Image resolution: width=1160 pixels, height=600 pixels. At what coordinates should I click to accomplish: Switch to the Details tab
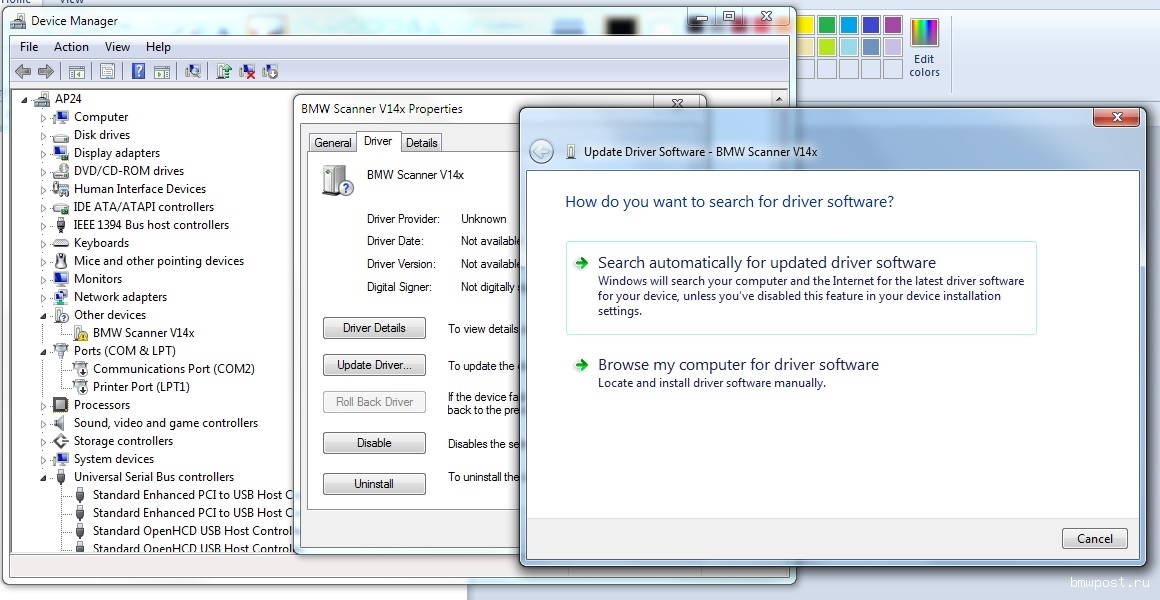[x=421, y=143]
